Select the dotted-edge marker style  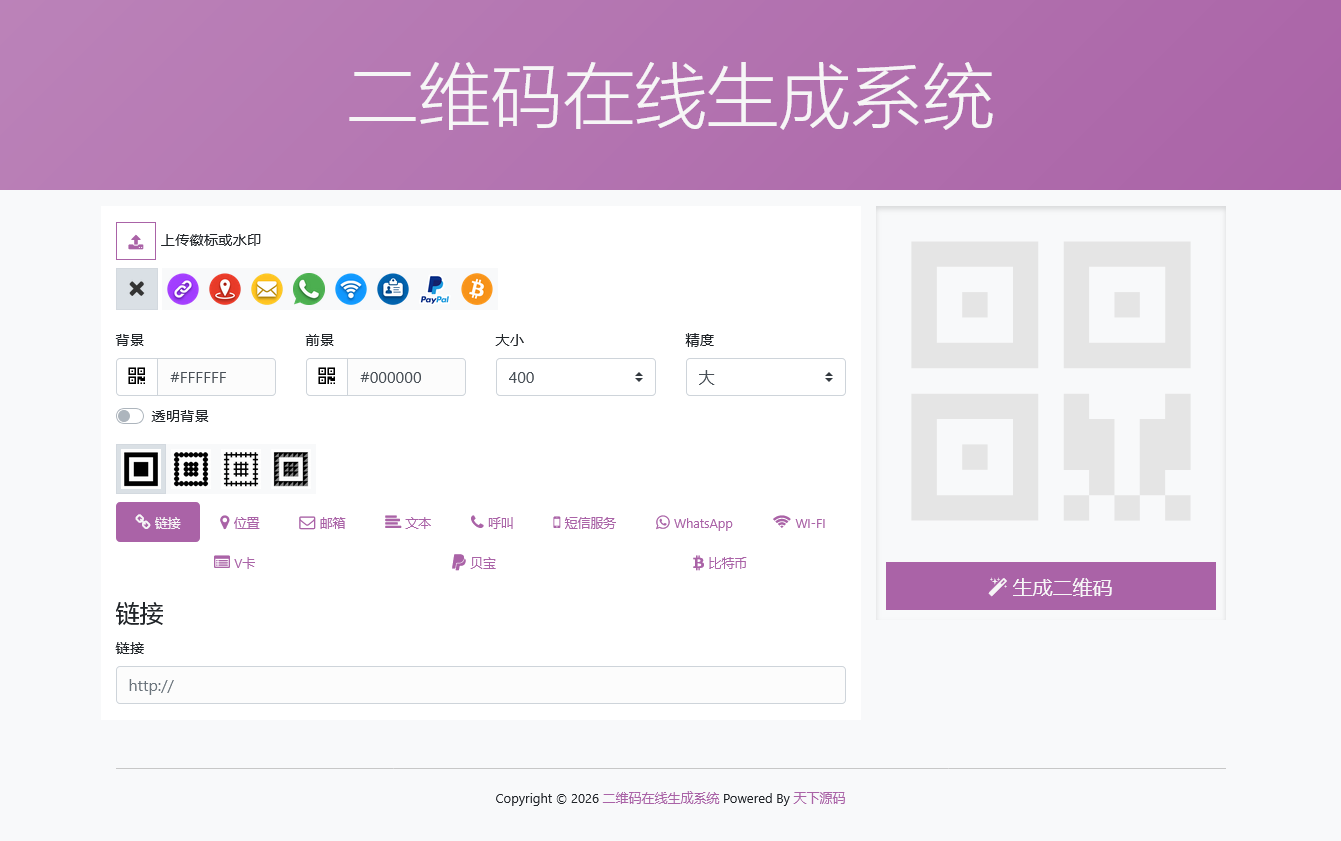click(191, 469)
